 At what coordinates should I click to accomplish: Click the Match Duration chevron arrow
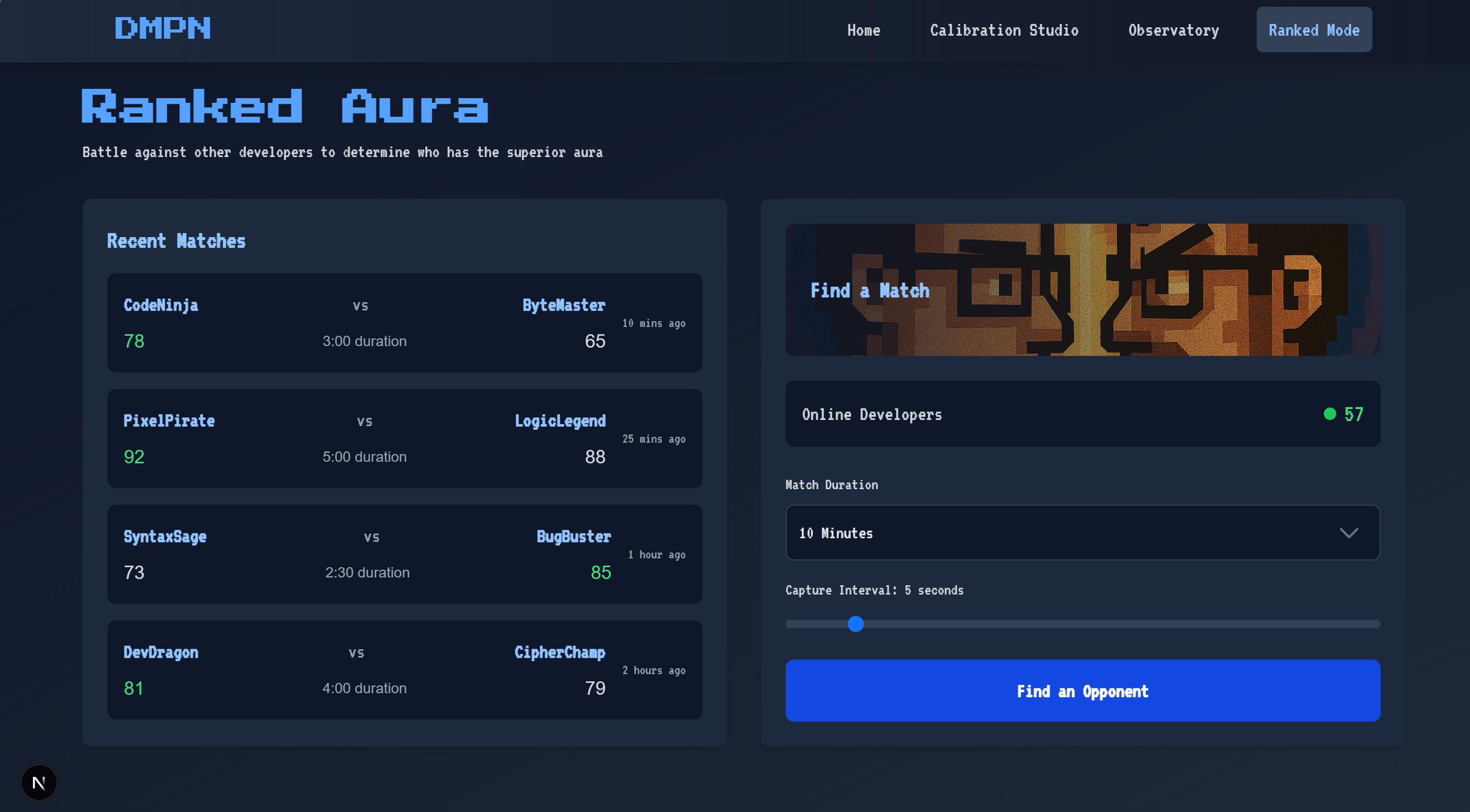[x=1349, y=533]
